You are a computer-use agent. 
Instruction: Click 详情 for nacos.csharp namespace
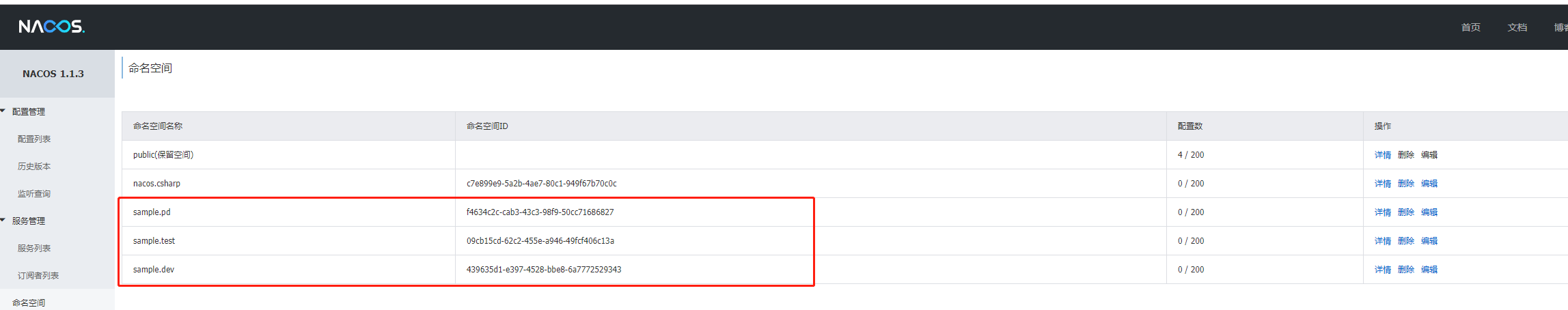pos(1383,184)
